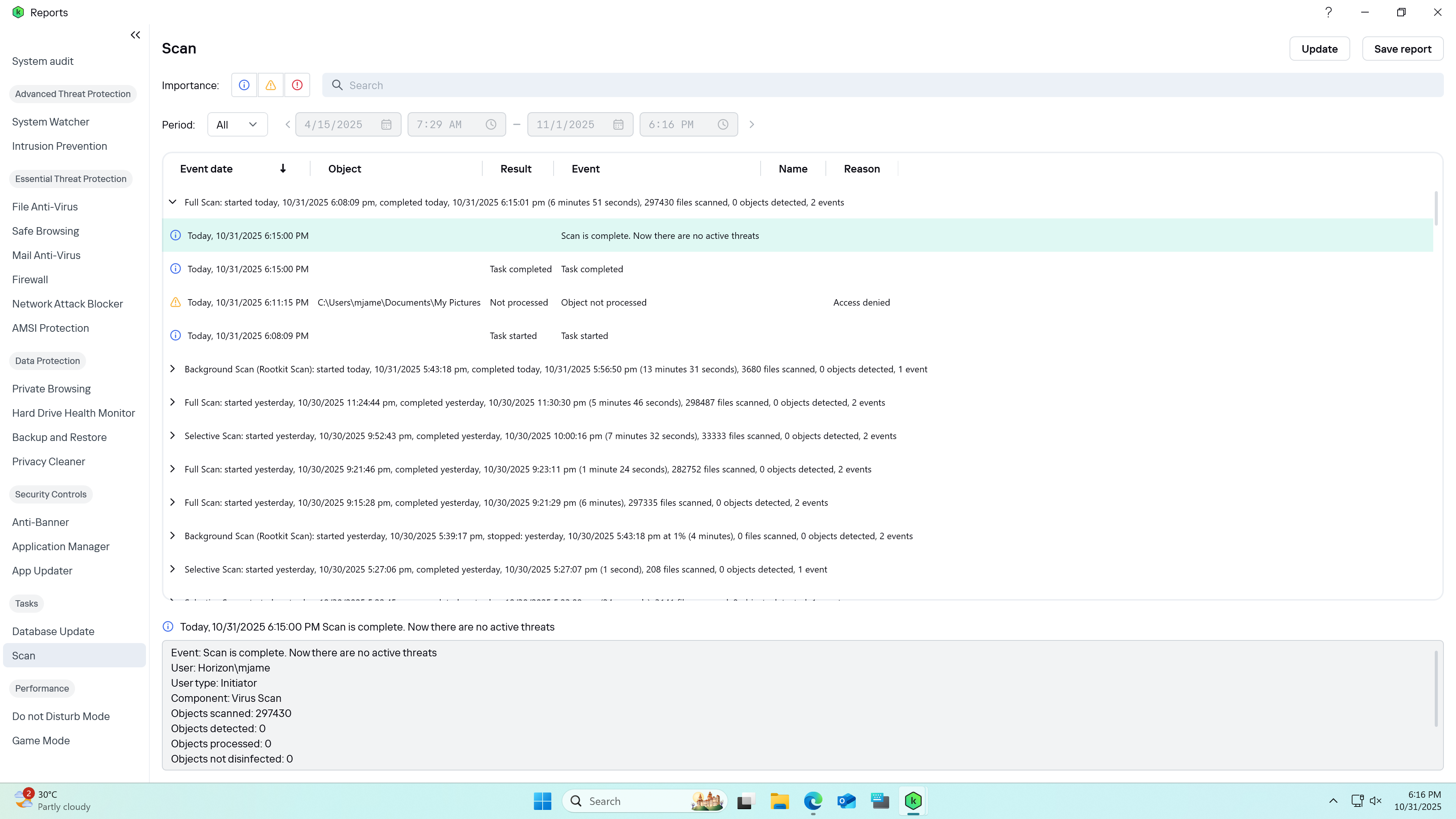Click the report search input field
Screen dimensions: 1456x819
[882, 85]
